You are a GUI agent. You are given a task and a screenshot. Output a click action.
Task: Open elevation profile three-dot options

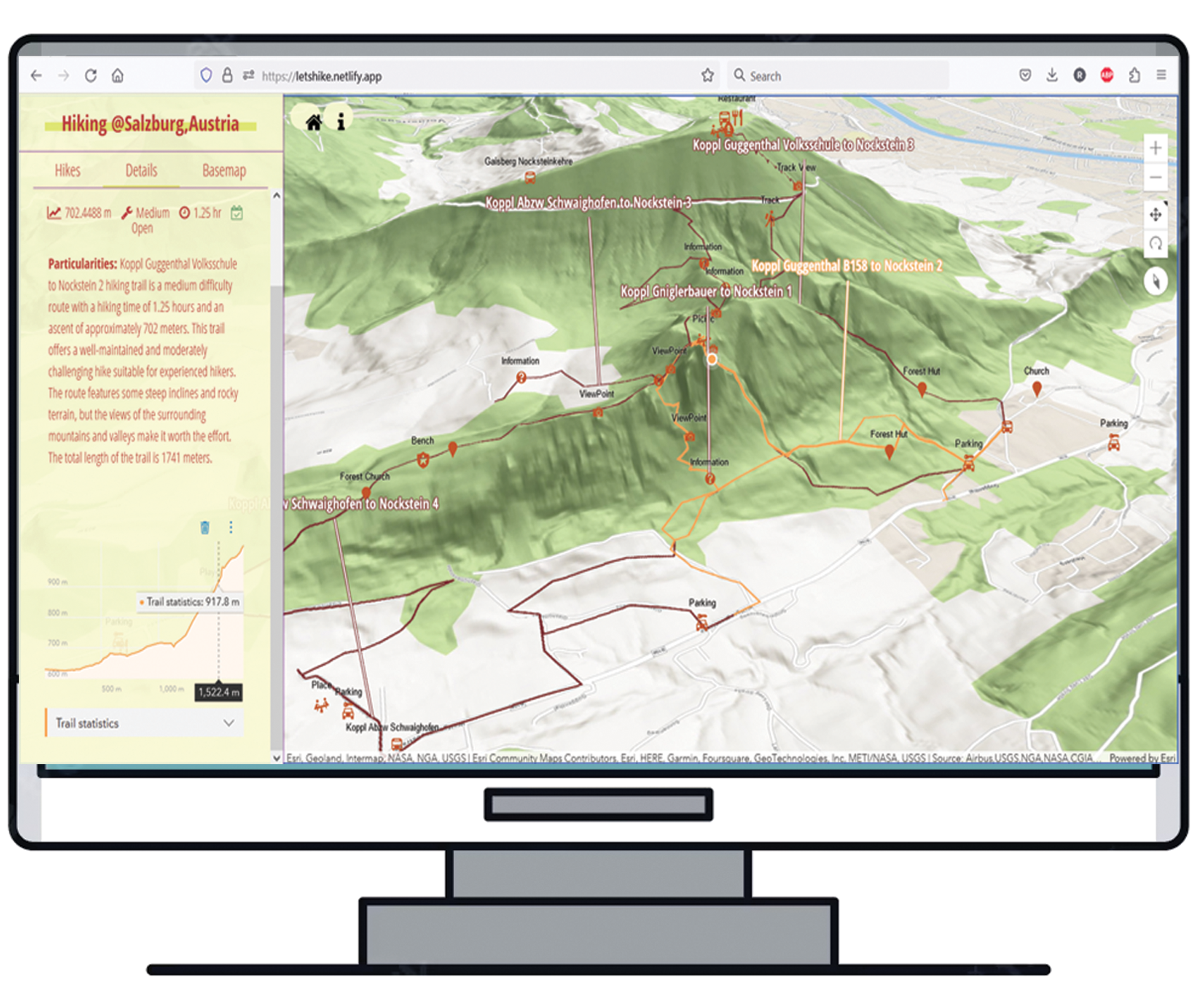(x=231, y=528)
